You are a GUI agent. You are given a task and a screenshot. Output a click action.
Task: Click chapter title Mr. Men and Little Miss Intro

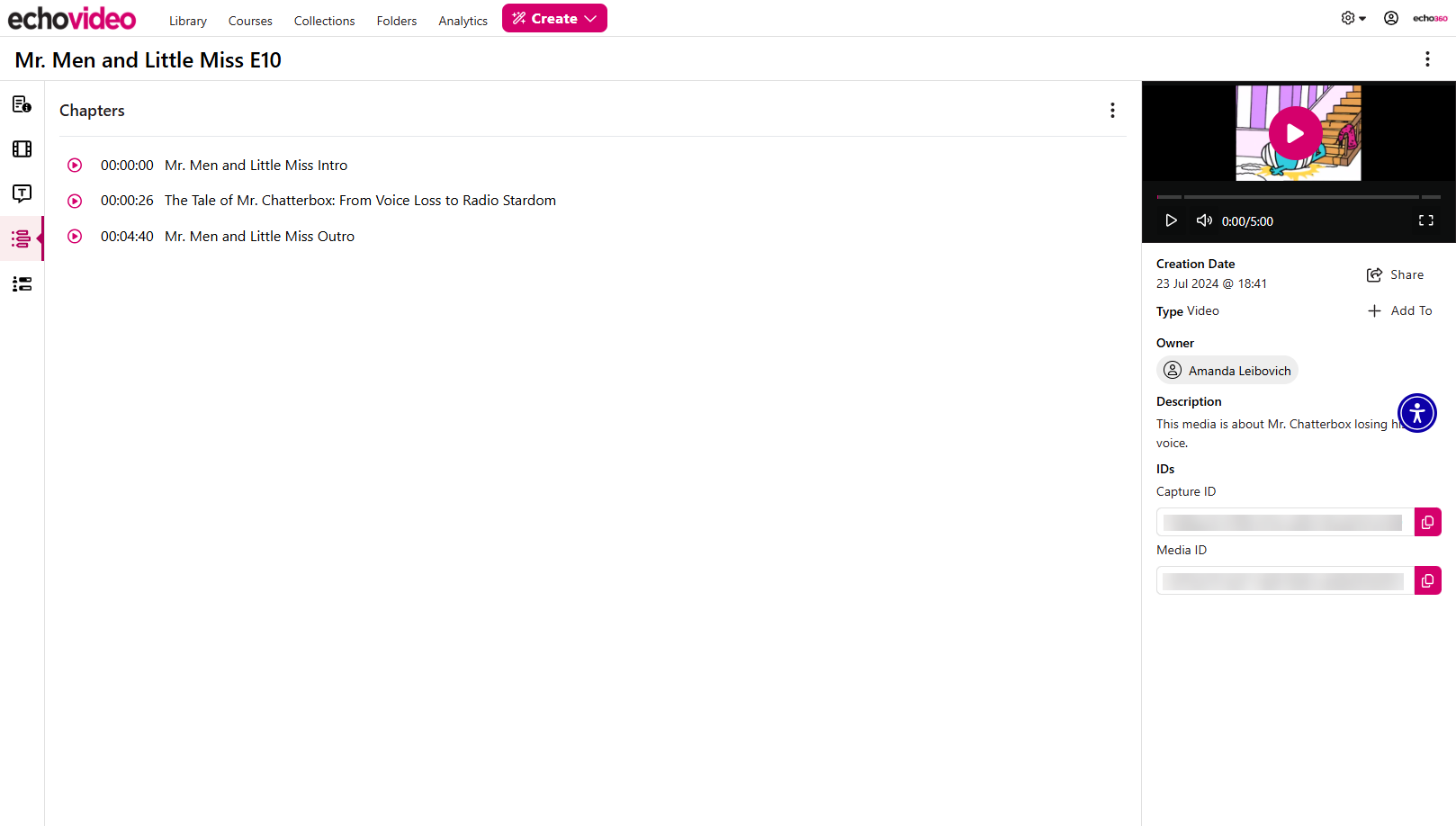(256, 166)
